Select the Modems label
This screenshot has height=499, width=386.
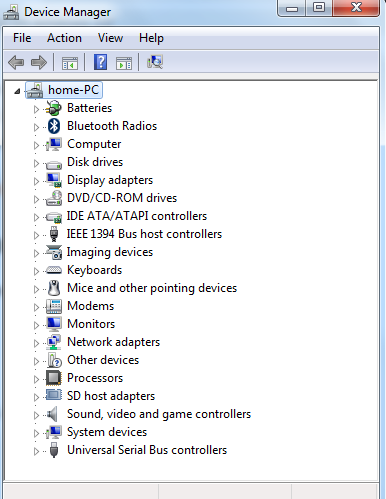coord(91,306)
